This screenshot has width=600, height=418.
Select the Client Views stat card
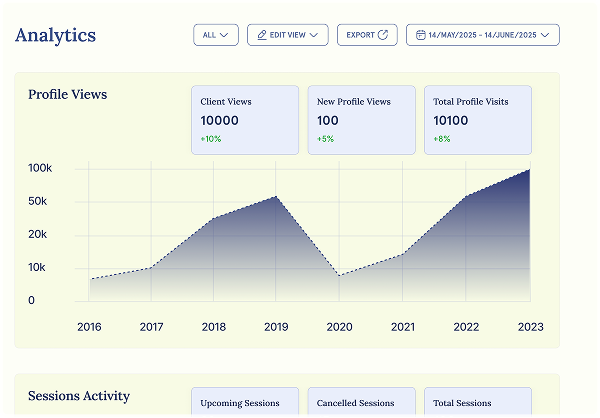[x=245, y=120]
